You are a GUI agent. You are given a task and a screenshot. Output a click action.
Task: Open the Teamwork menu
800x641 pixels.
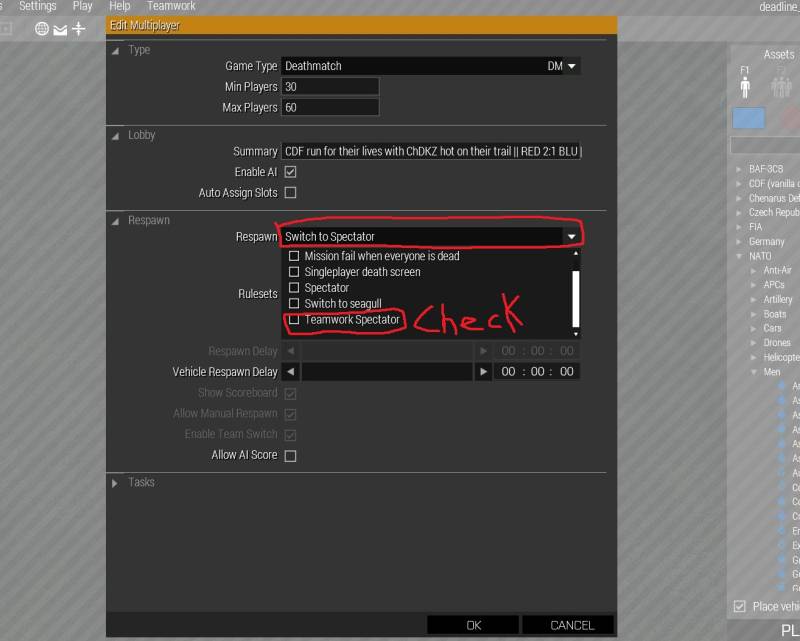[x=171, y=6]
